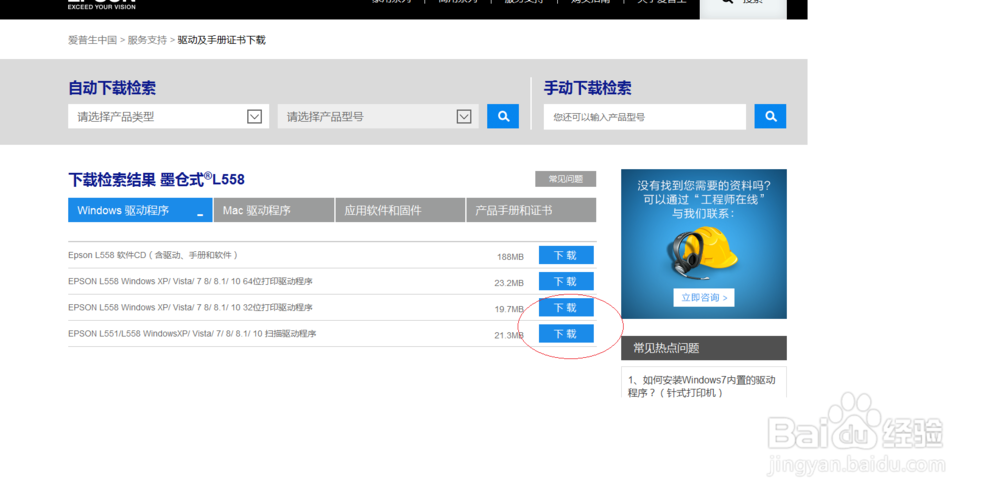1000x499 pixels.
Task: Click the 19.7MB file size
Action: pos(509,309)
